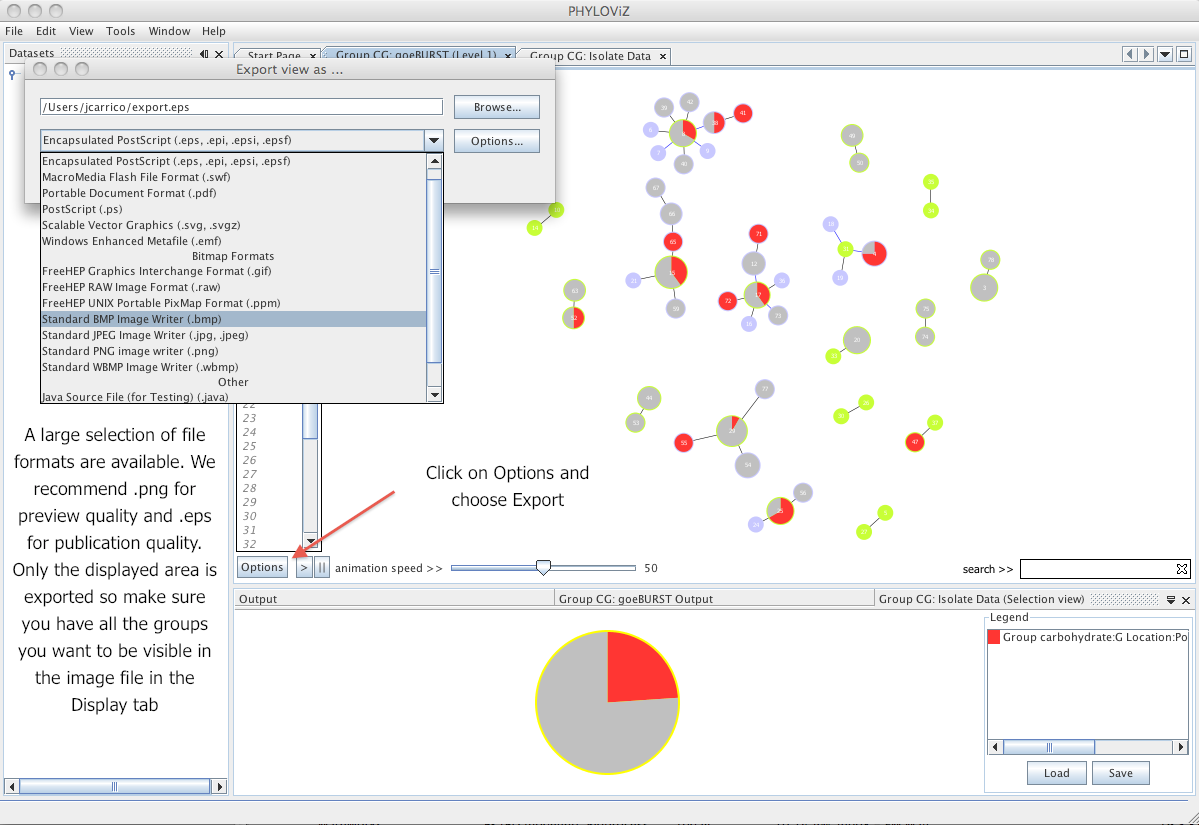The width and height of the screenshot is (1199, 825).
Task: Select Java Source File (.java) format
Action: pyautogui.click(x=233, y=397)
